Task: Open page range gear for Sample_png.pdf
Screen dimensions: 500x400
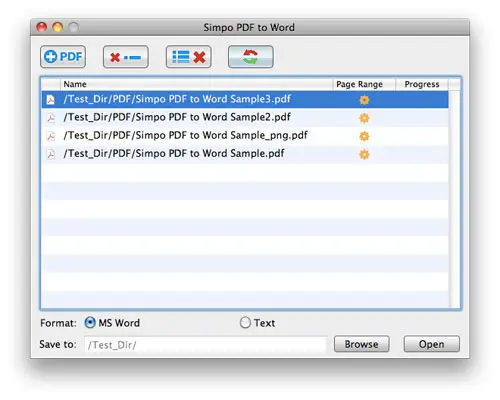Action: click(x=364, y=136)
